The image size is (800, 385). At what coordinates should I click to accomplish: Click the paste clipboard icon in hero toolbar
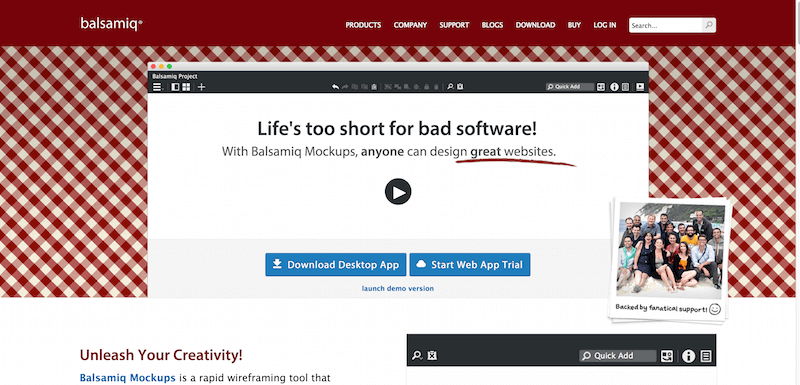pyautogui.click(x=374, y=87)
